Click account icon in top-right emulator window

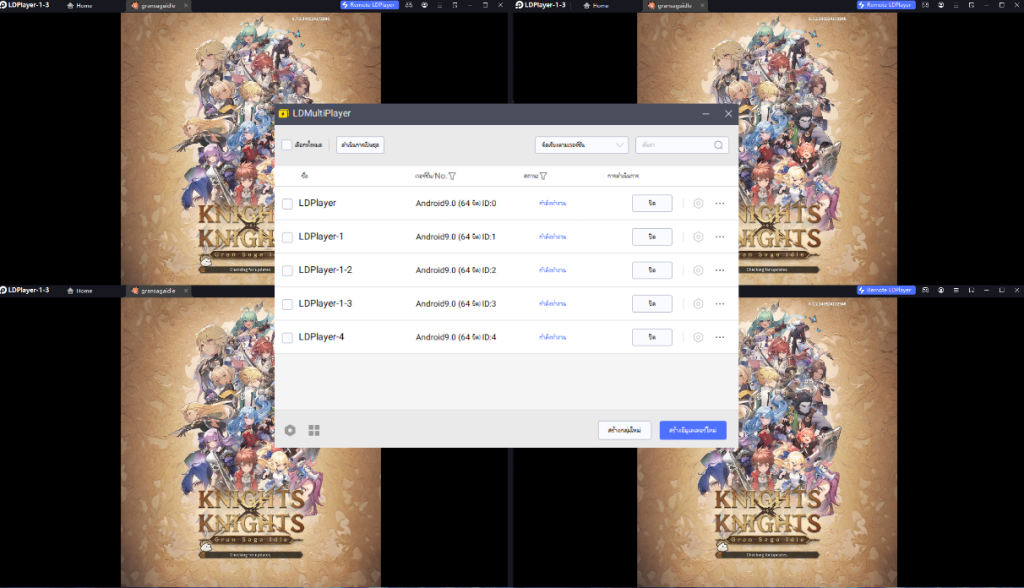tap(941, 5)
